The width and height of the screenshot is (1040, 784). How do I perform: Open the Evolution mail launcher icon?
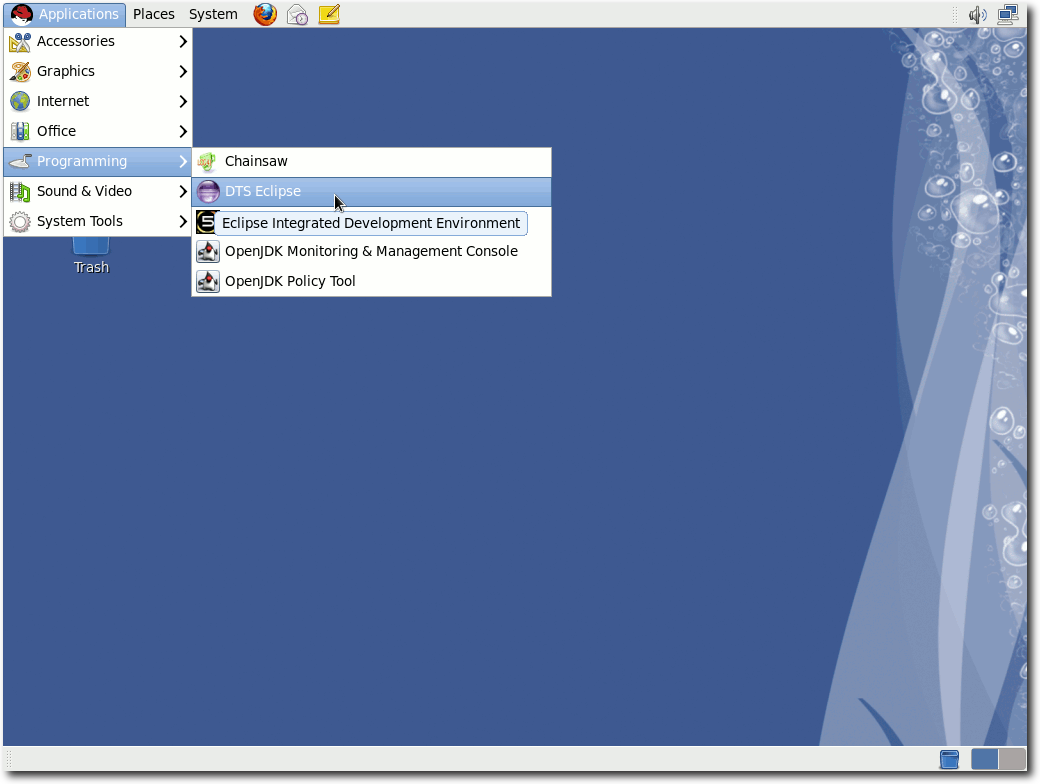pyautogui.click(x=297, y=14)
